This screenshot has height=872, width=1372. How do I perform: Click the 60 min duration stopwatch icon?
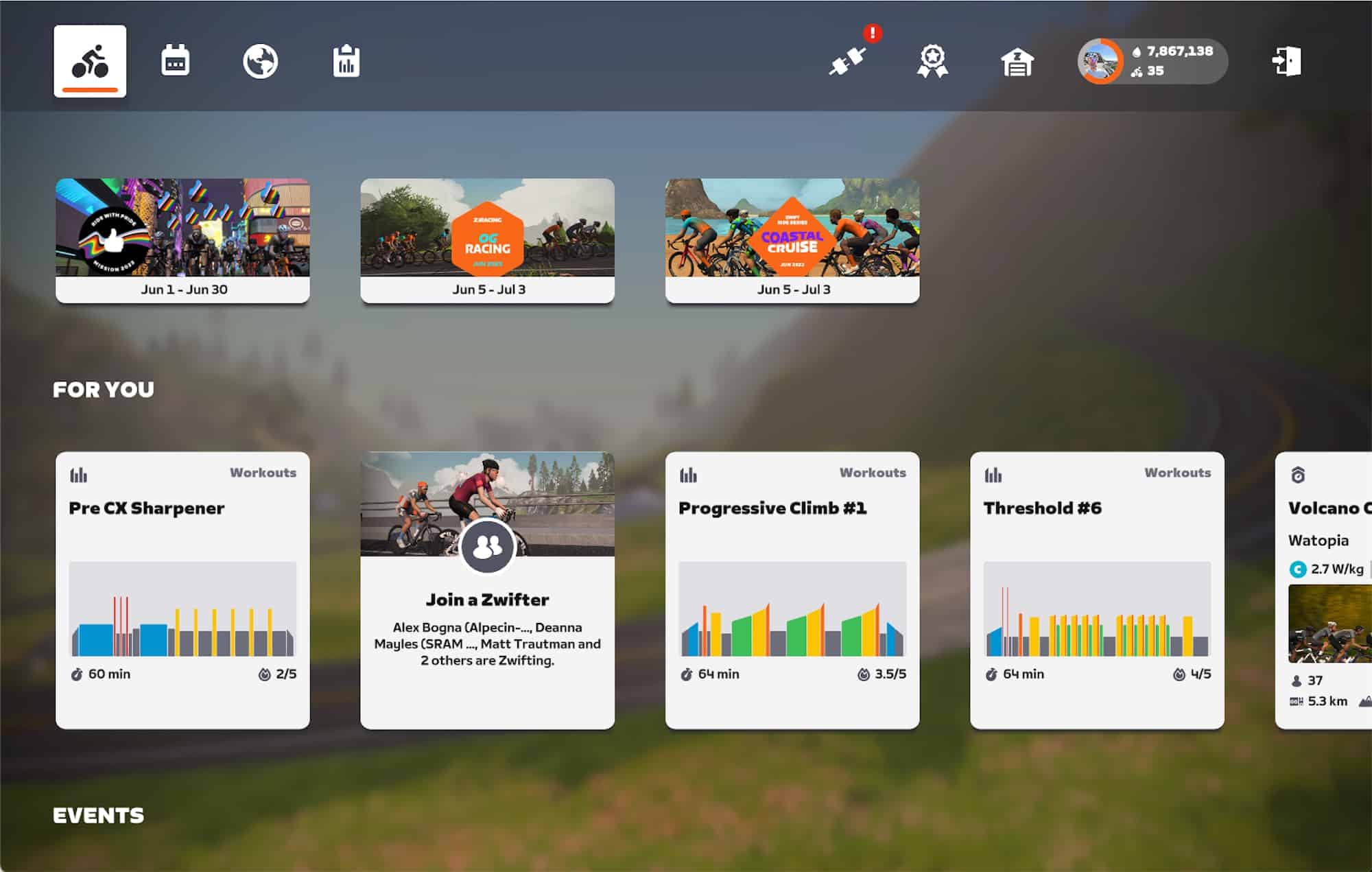click(x=77, y=674)
